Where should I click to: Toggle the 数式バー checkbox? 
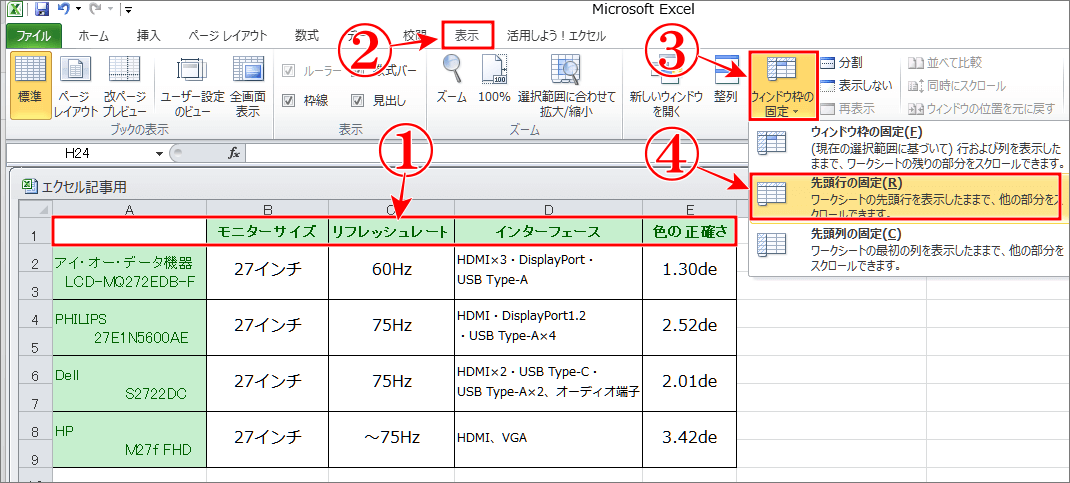(358, 71)
